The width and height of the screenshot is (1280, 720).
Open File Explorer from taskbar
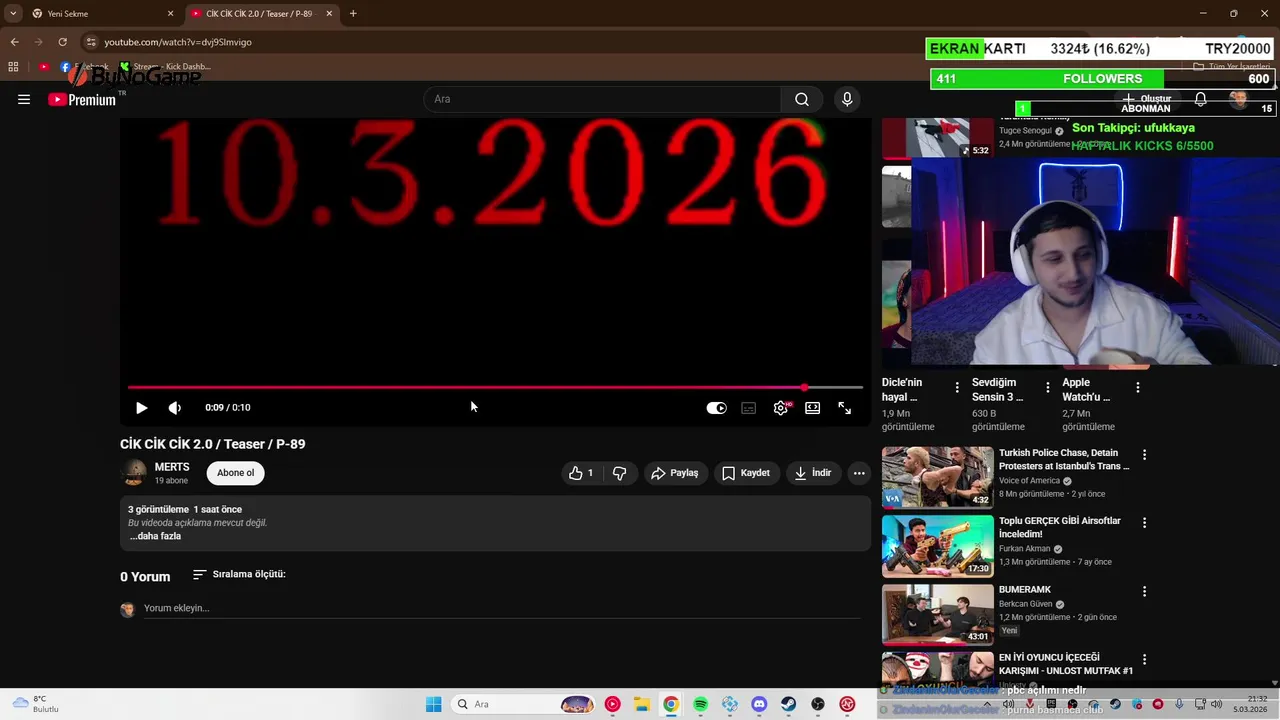(641, 704)
